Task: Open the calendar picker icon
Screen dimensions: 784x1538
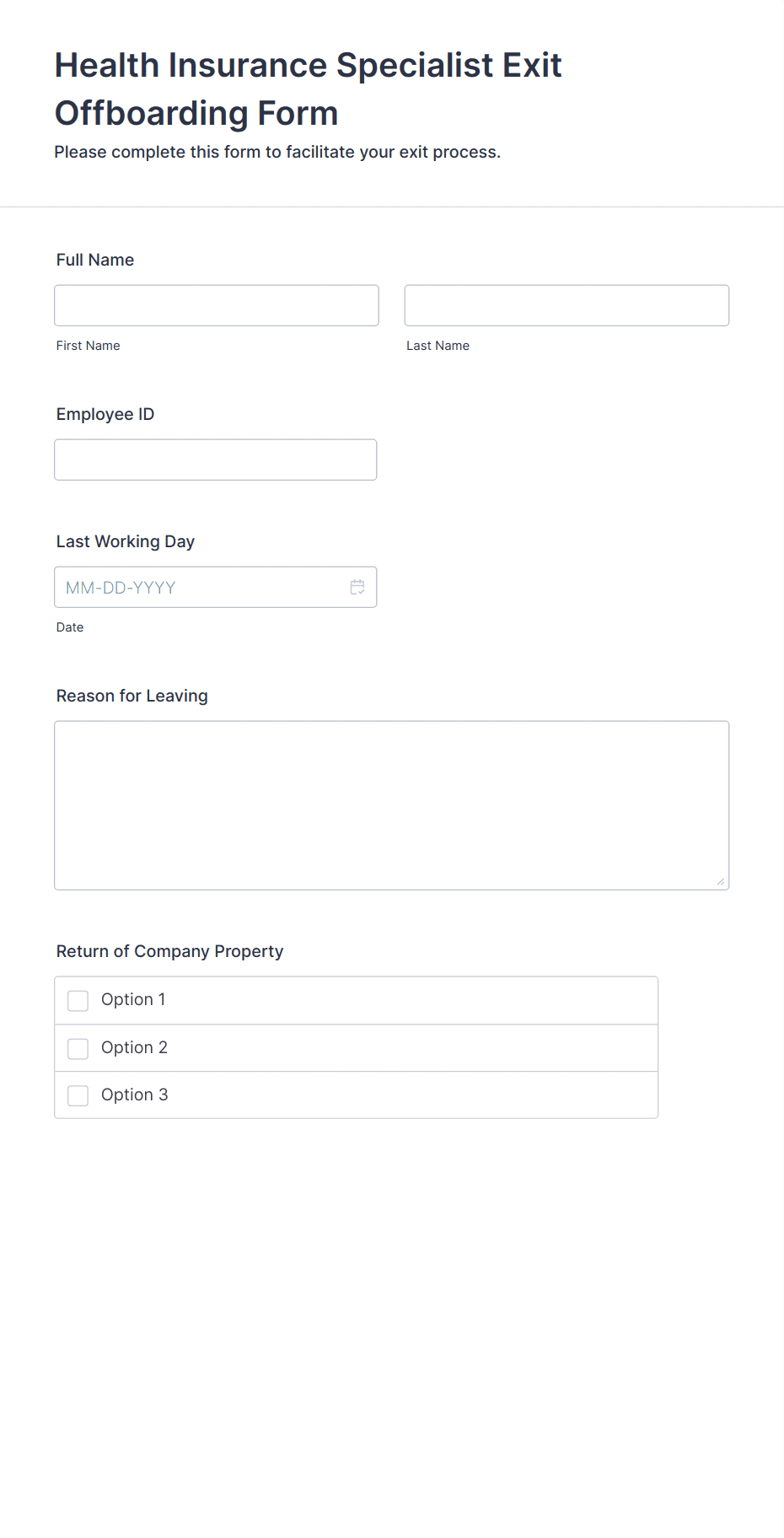Action: tap(357, 587)
